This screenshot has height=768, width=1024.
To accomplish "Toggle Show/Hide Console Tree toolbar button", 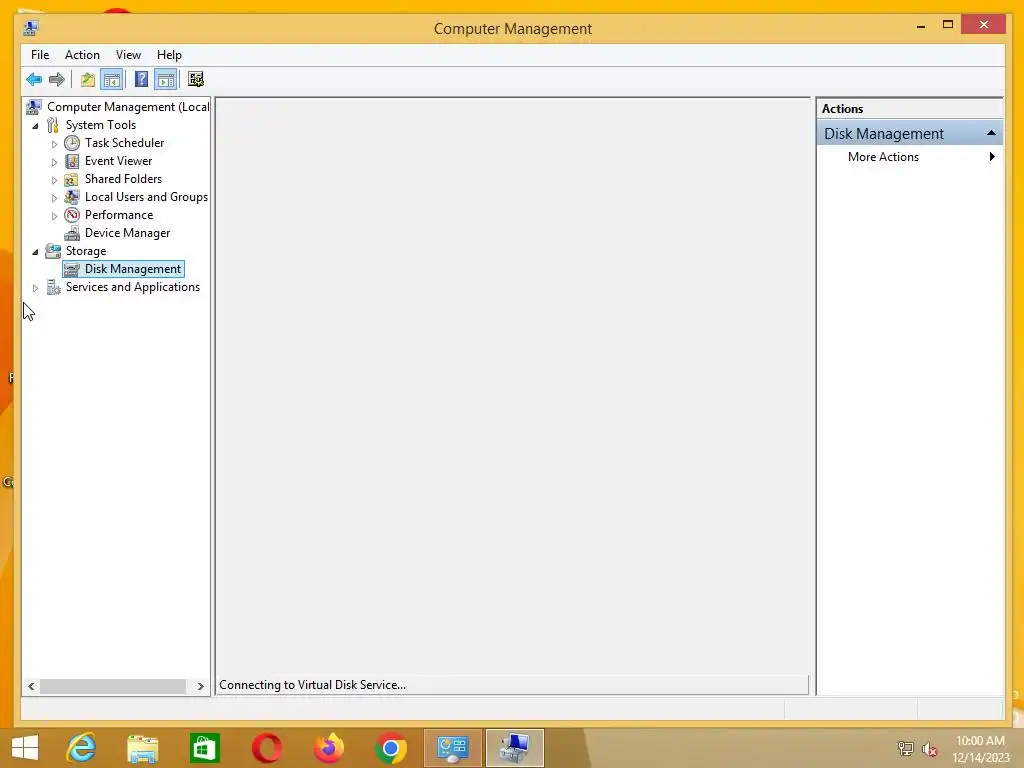I will click(x=112, y=80).
